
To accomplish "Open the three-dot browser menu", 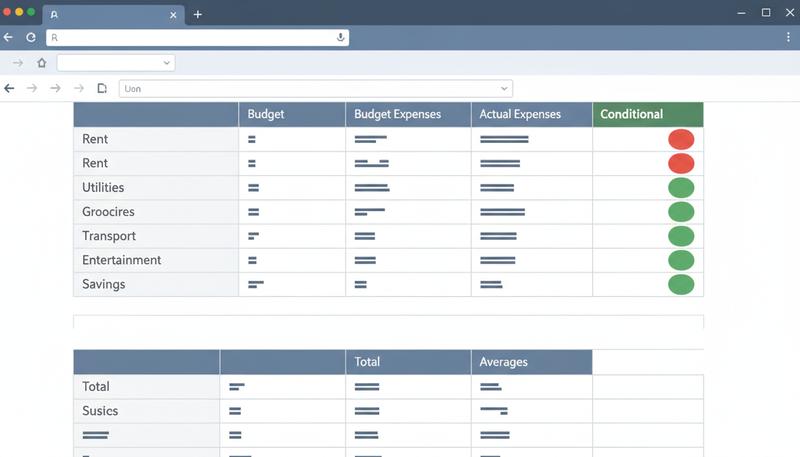I will (x=788, y=37).
